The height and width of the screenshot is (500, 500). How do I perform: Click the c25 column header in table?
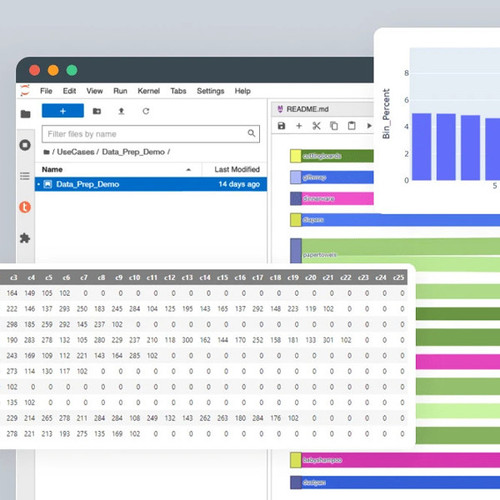click(398, 277)
